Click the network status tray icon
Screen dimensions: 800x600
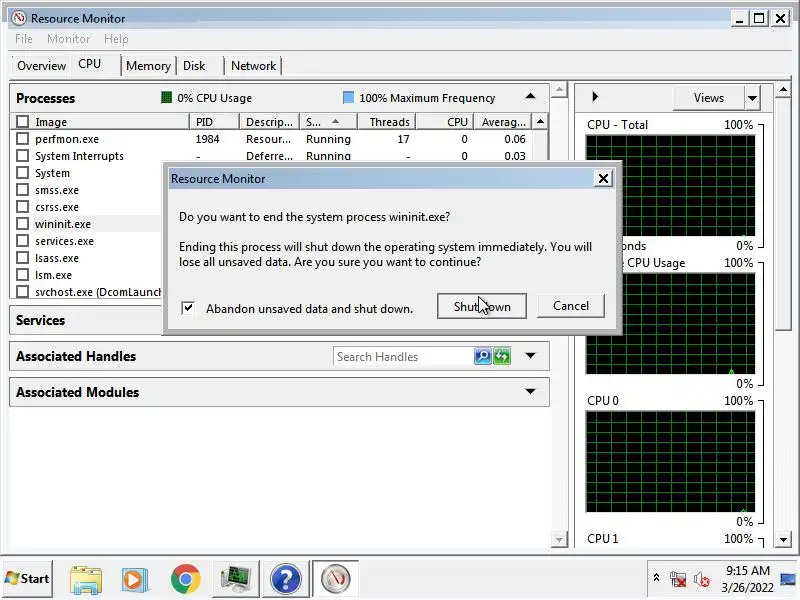(678, 579)
